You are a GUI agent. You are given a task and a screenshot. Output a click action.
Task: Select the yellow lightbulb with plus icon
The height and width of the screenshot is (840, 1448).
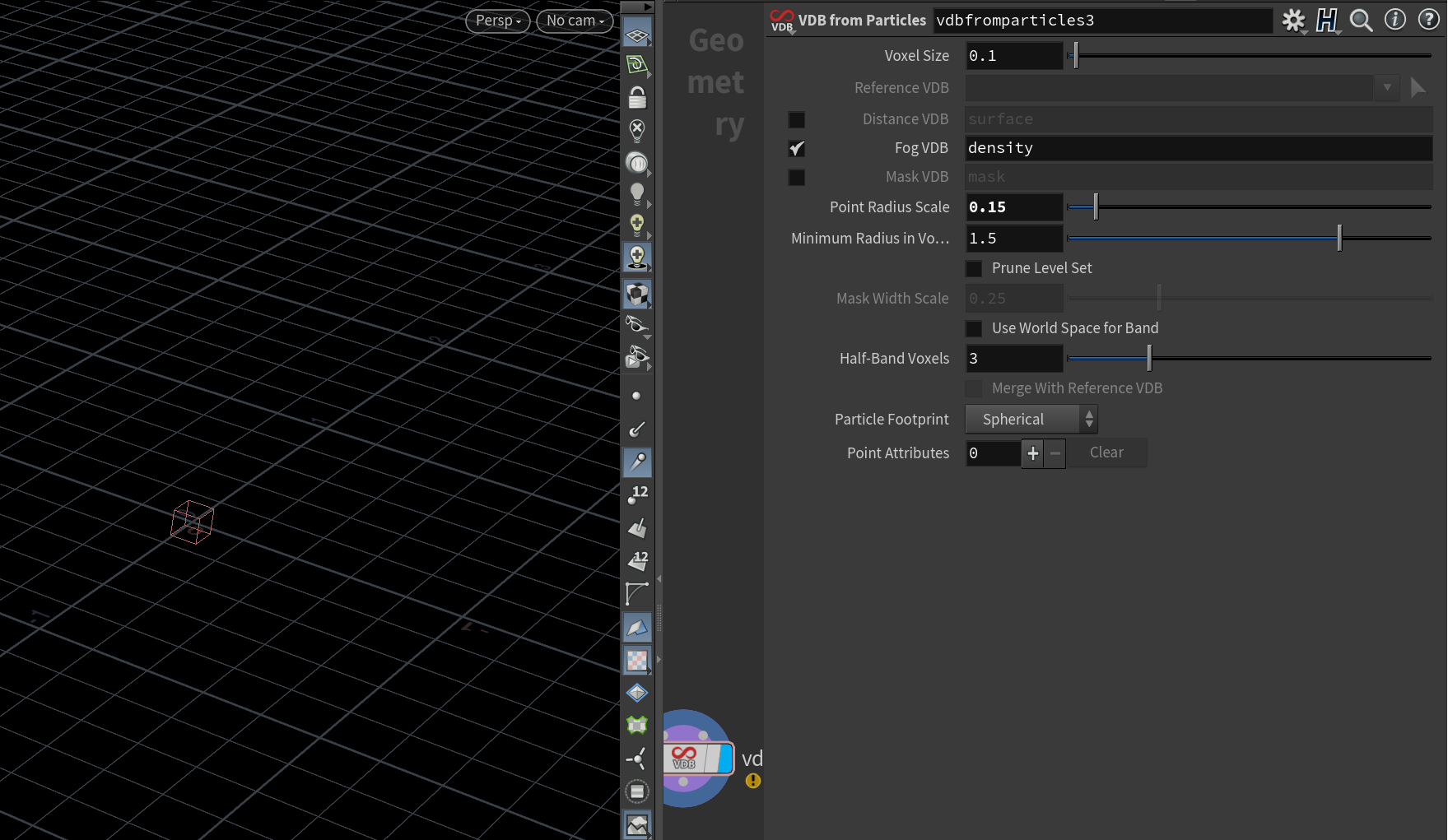(x=637, y=225)
